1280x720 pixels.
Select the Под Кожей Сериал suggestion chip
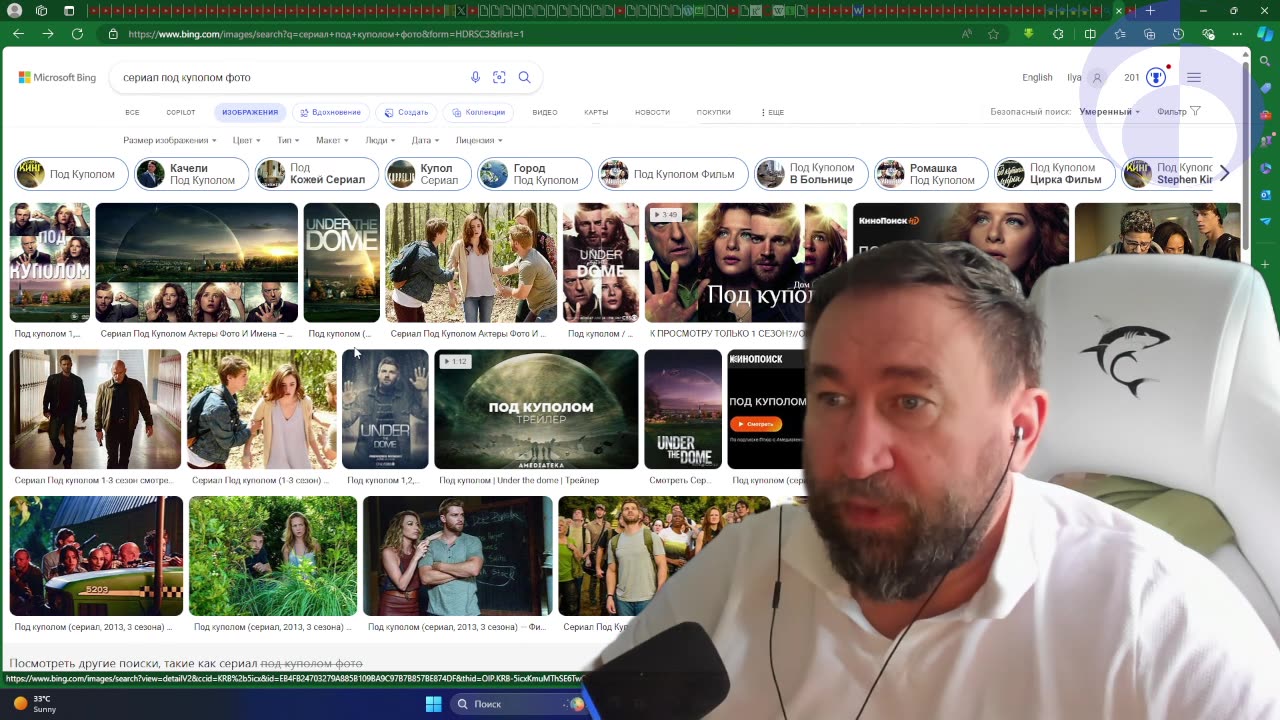(316, 174)
